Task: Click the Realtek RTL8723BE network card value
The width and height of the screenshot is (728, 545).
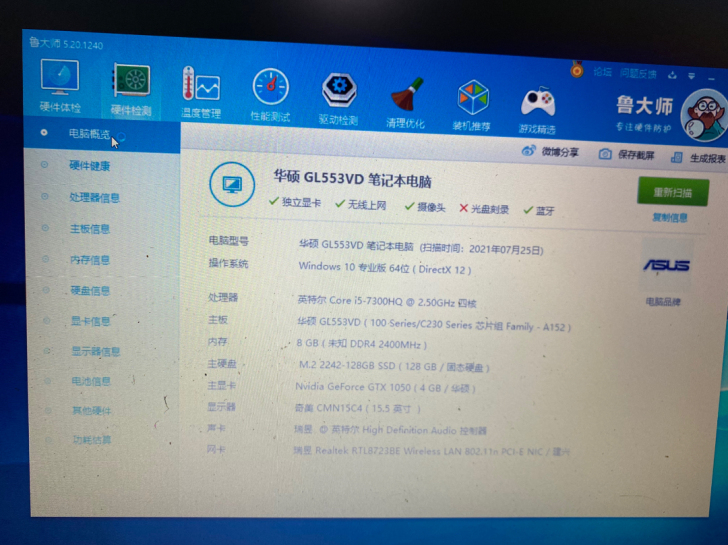Action: (x=432, y=451)
